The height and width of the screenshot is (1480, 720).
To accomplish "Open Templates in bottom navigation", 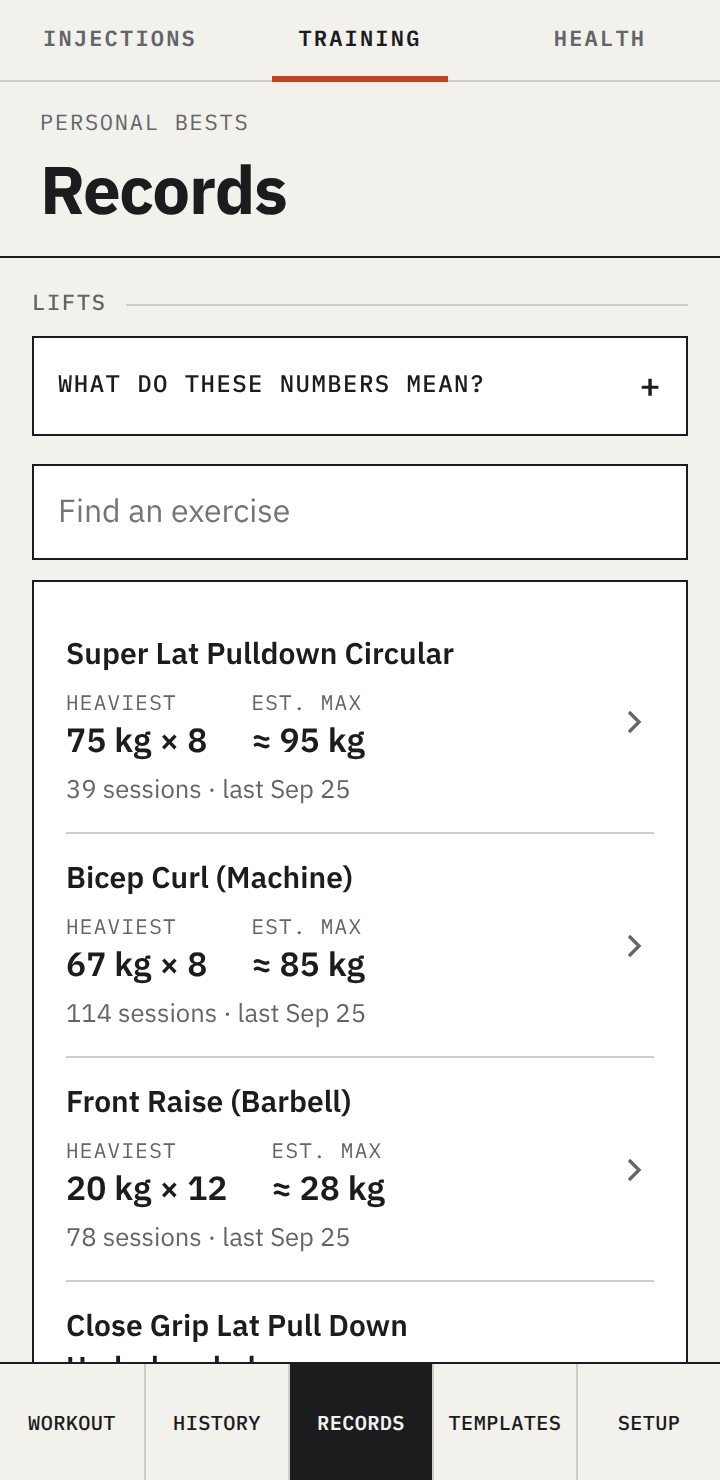I will pyautogui.click(x=505, y=1422).
